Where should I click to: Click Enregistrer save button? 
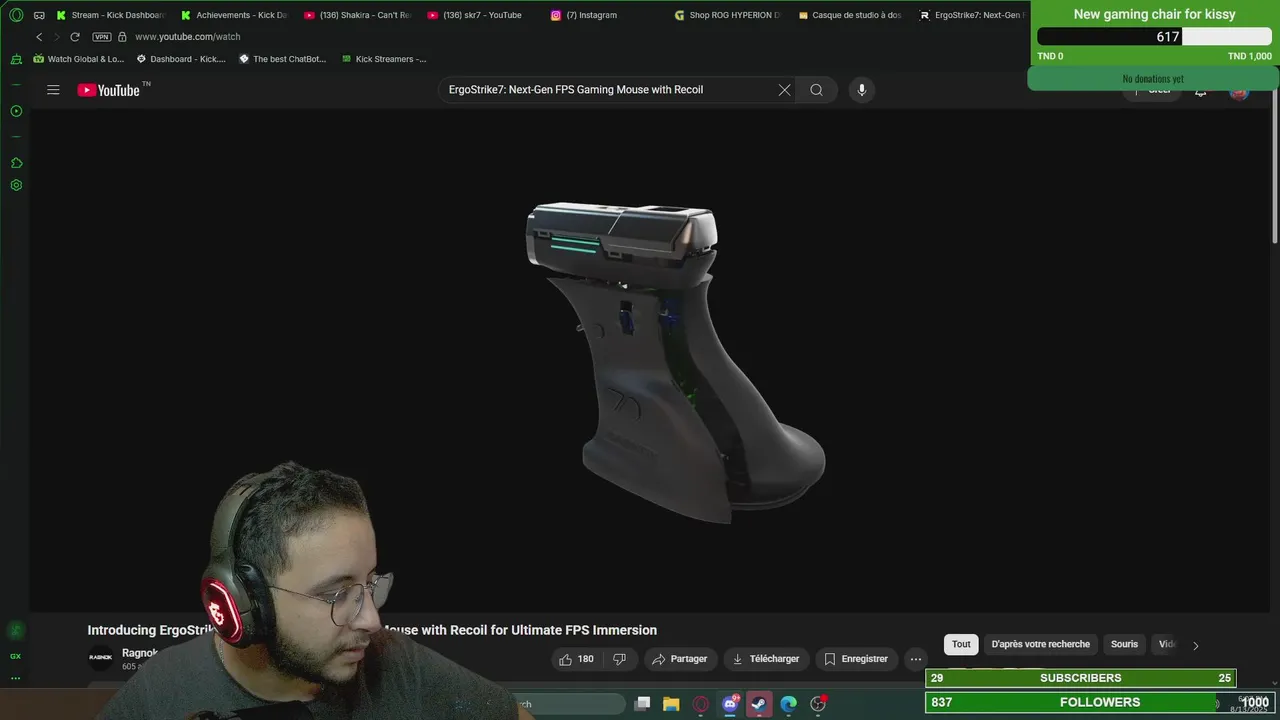pos(856,659)
